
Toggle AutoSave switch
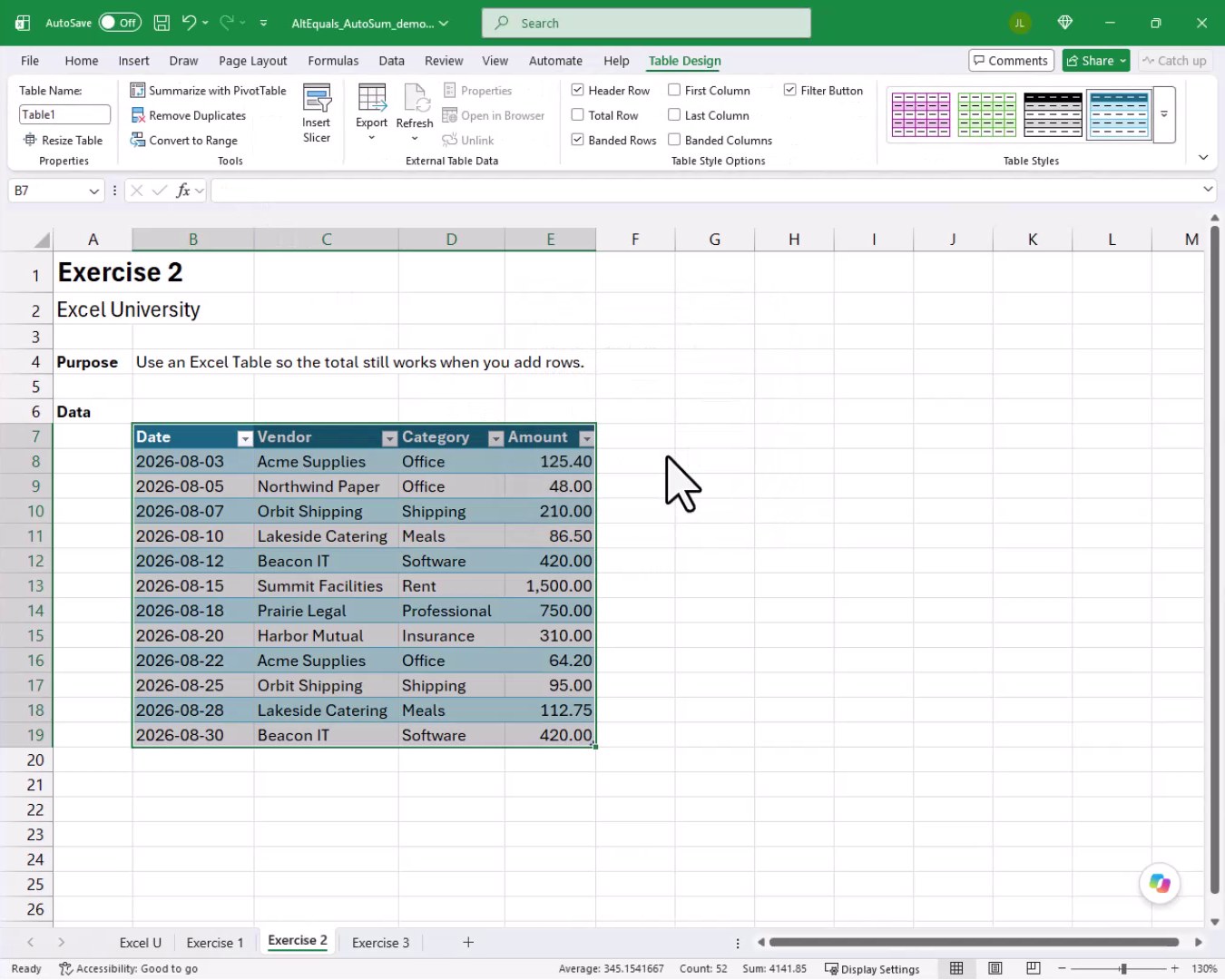(x=120, y=23)
